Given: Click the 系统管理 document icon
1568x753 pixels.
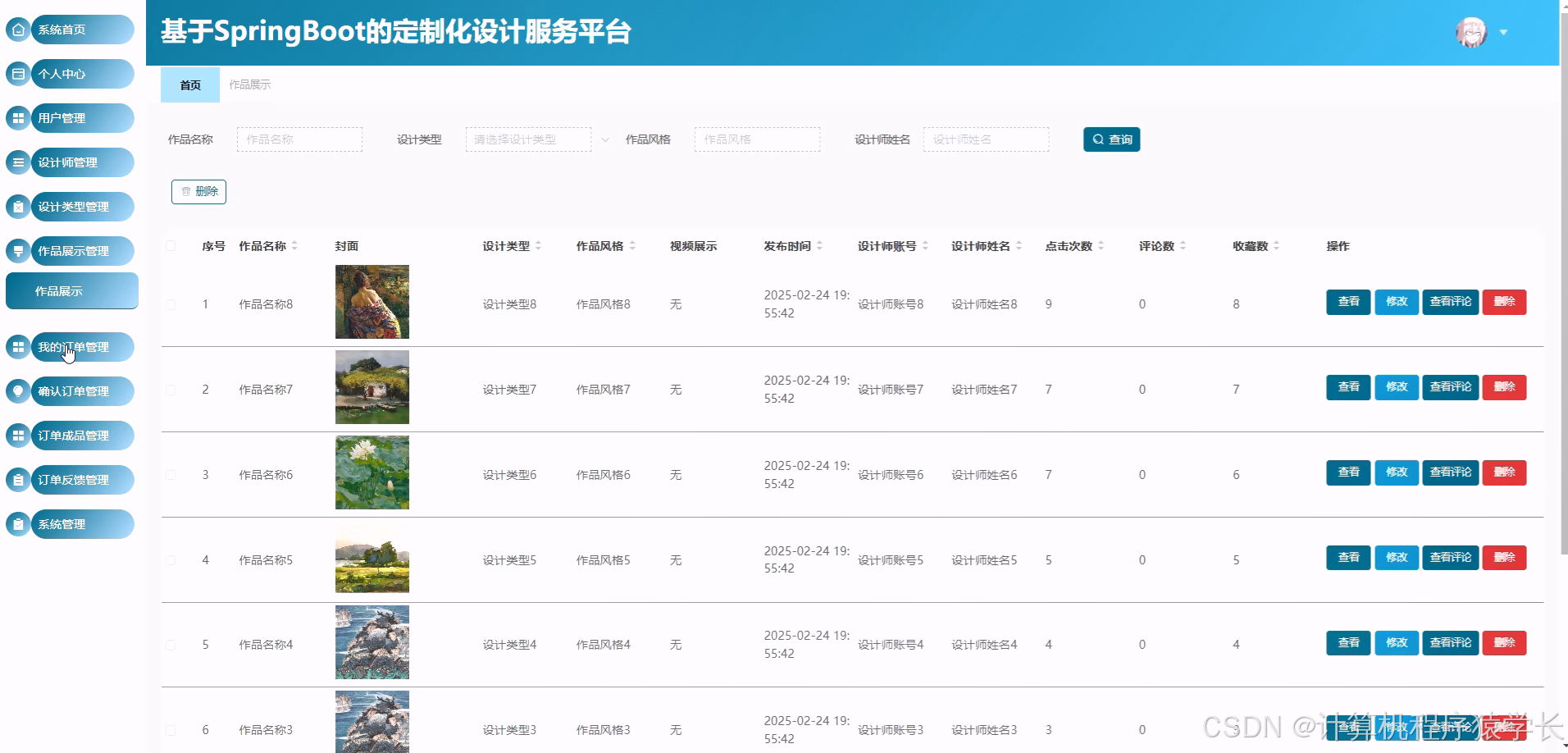Looking at the screenshot, I should click(x=18, y=523).
